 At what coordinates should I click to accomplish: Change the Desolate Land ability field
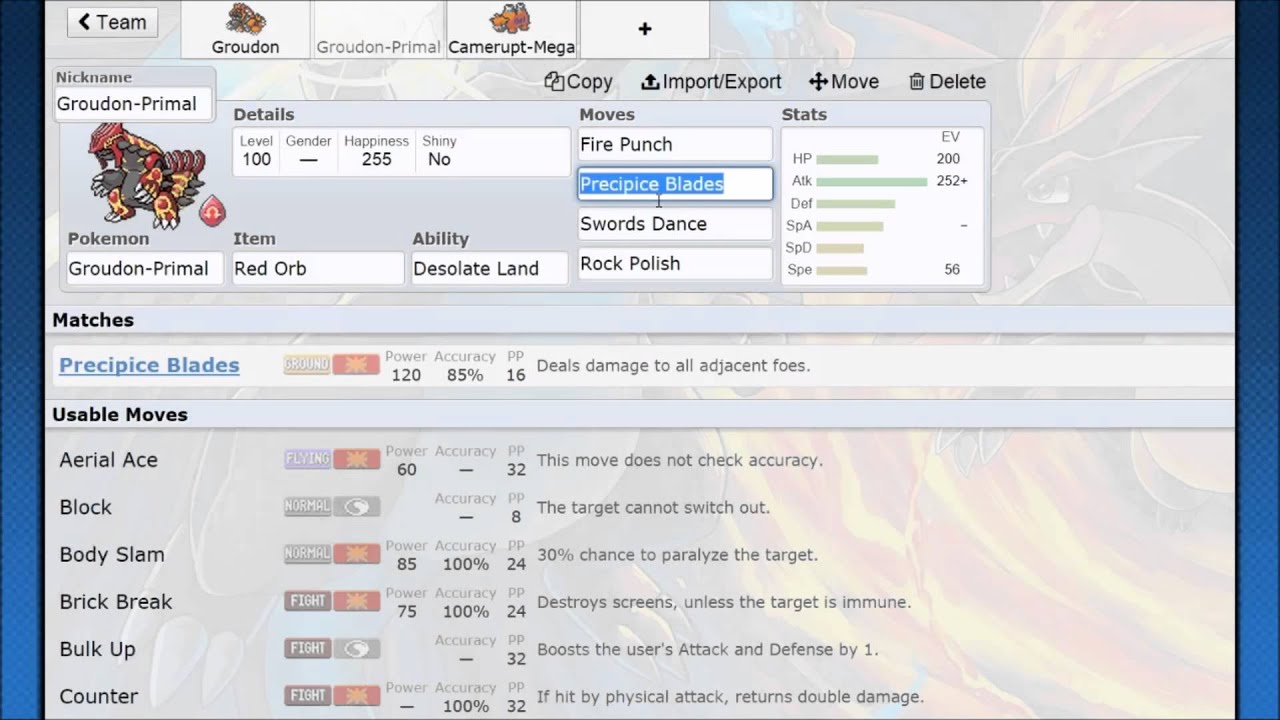[x=490, y=268]
